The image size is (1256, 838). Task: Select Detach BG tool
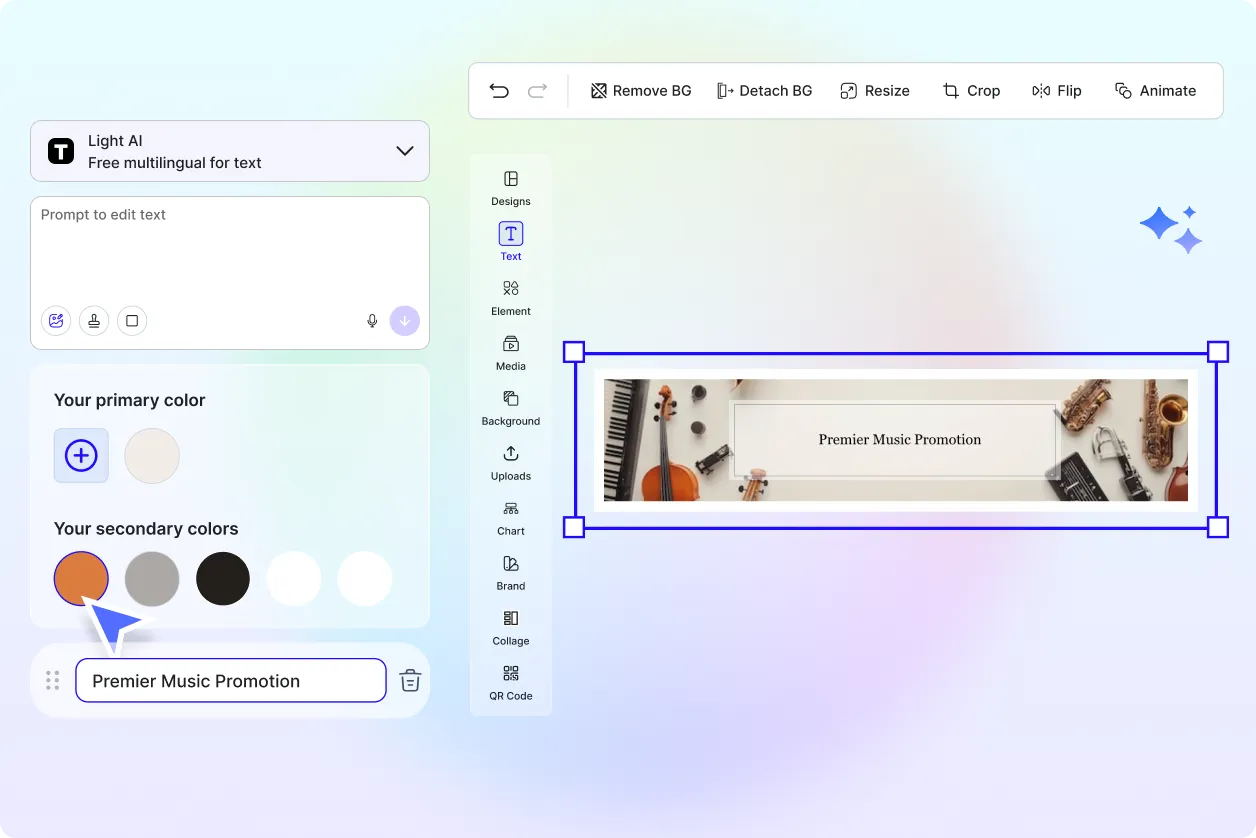tap(764, 91)
